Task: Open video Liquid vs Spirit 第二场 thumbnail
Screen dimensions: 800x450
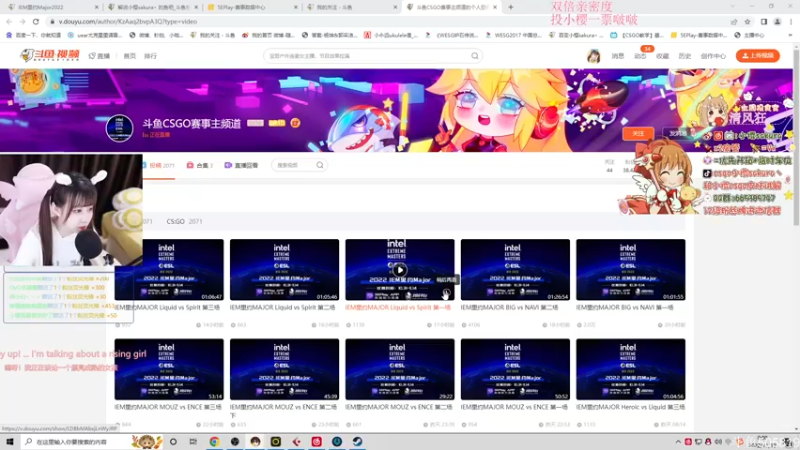Action: pyautogui.click(x=284, y=269)
